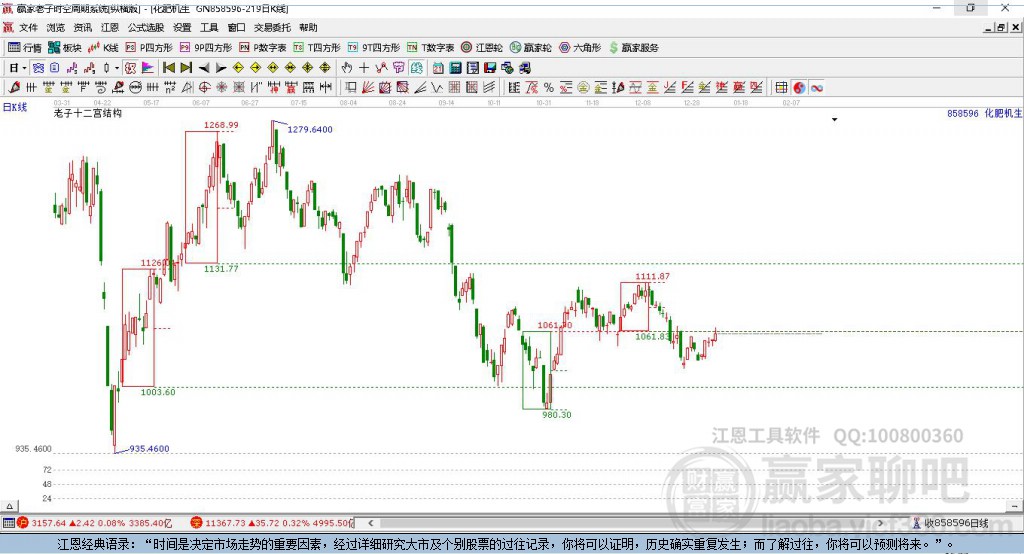Select the n² square lines tool
This screenshot has width=1024, height=554.
coord(170,88)
